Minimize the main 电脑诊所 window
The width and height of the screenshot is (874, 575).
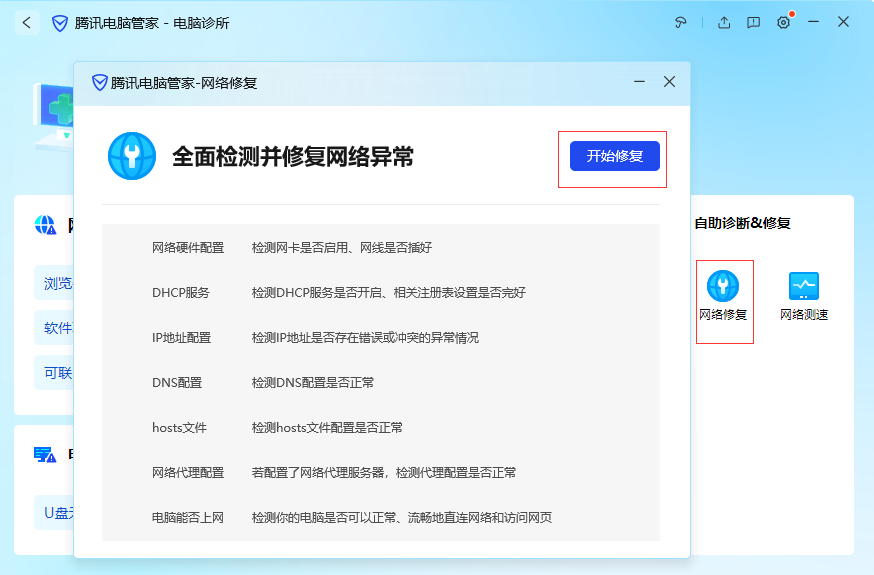point(813,22)
